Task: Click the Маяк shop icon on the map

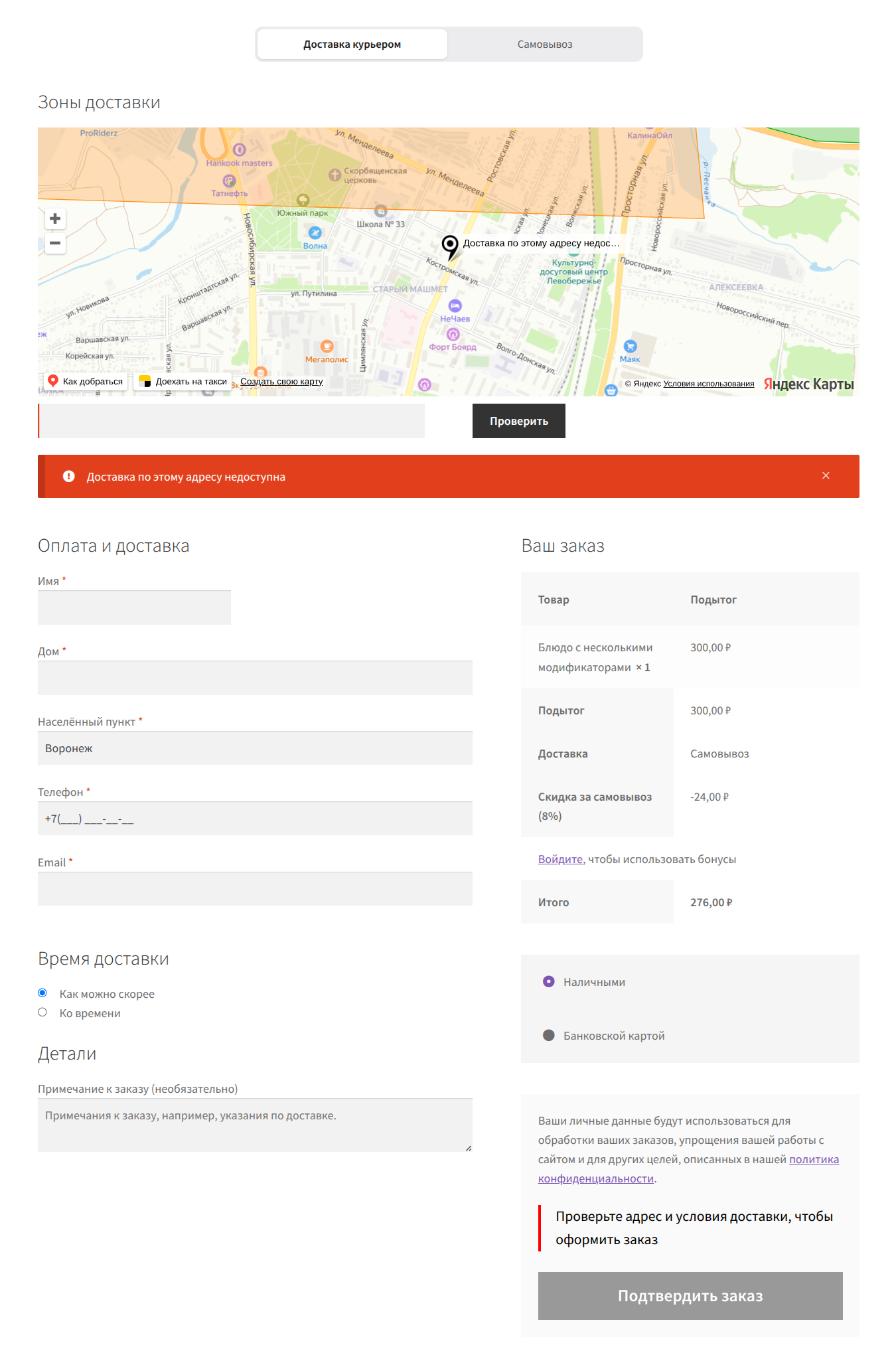Action: tap(630, 346)
